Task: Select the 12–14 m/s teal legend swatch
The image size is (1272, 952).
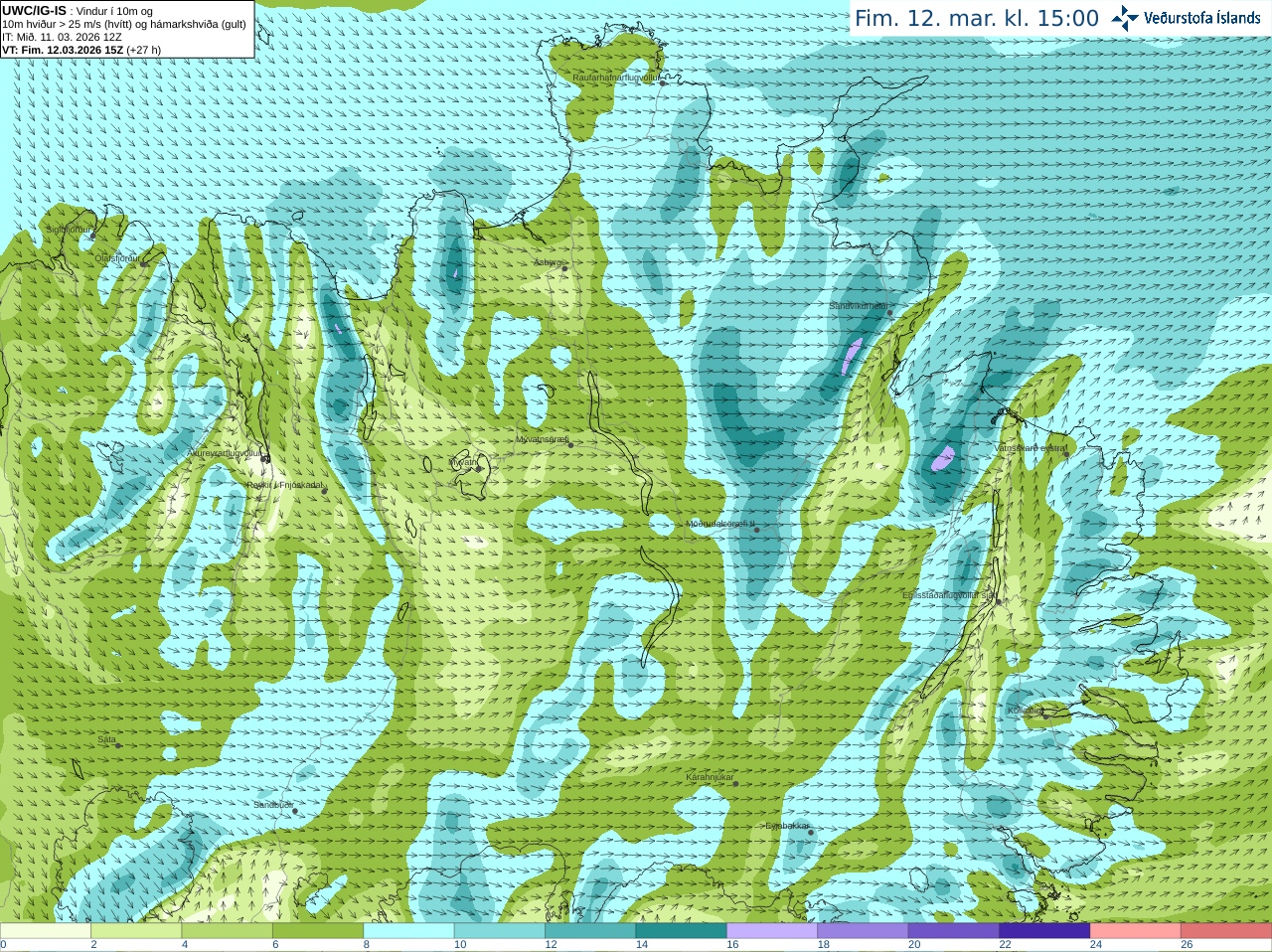Action: click(590, 931)
